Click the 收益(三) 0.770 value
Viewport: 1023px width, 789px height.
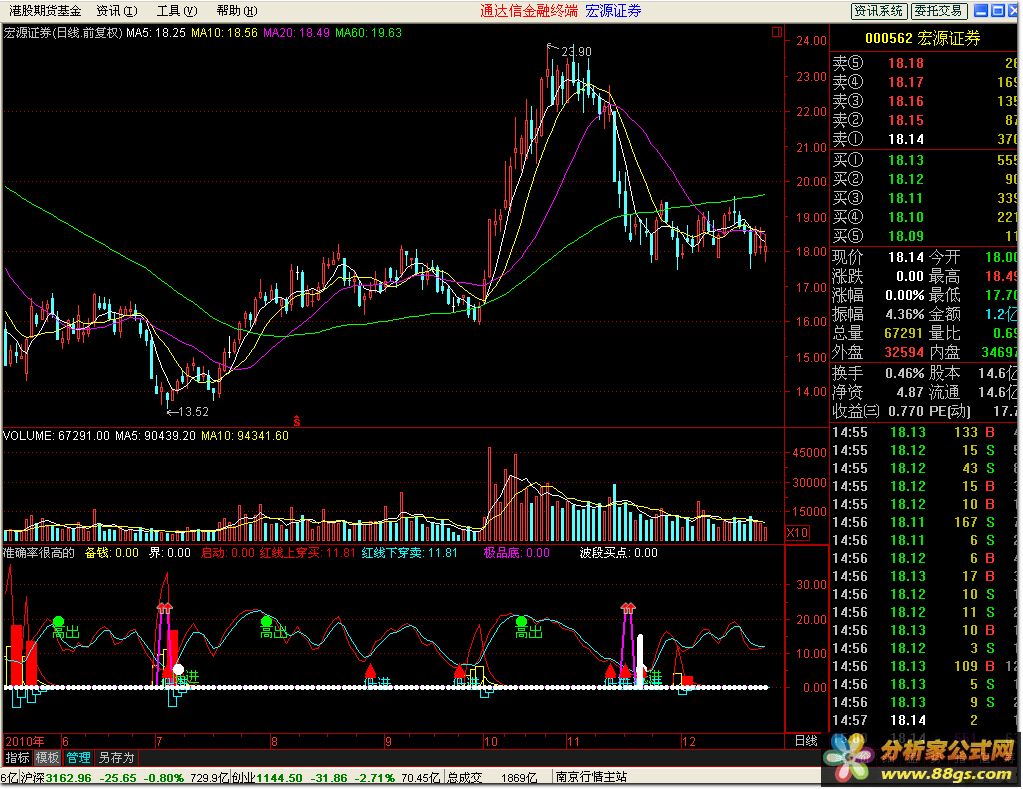click(x=906, y=411)
